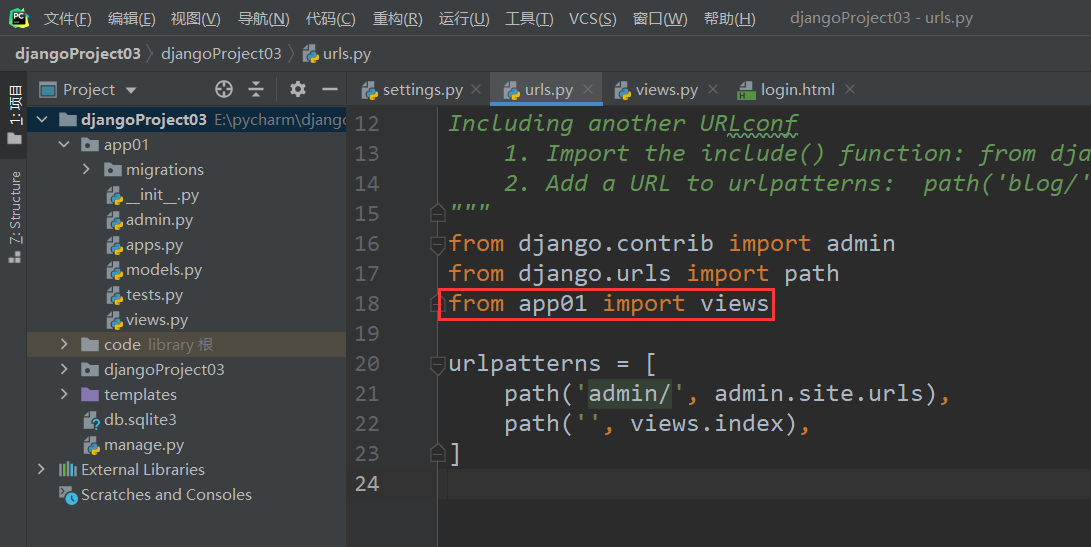Click second djangoProject03 breadcrumb folder
Viewport: 1091px width, 547px height.
(221, 54)
